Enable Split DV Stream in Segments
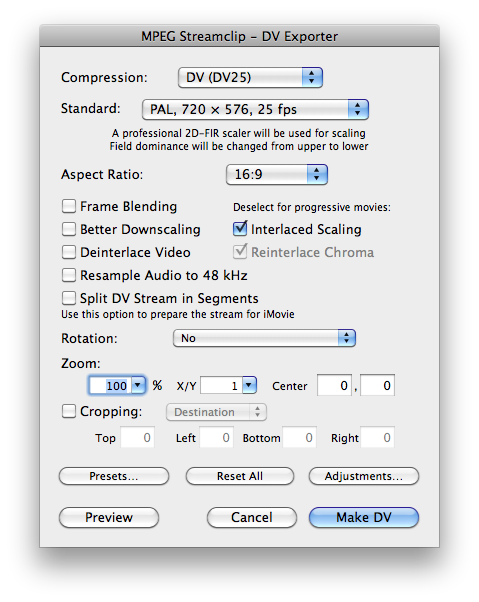 [x=69, y=298]
